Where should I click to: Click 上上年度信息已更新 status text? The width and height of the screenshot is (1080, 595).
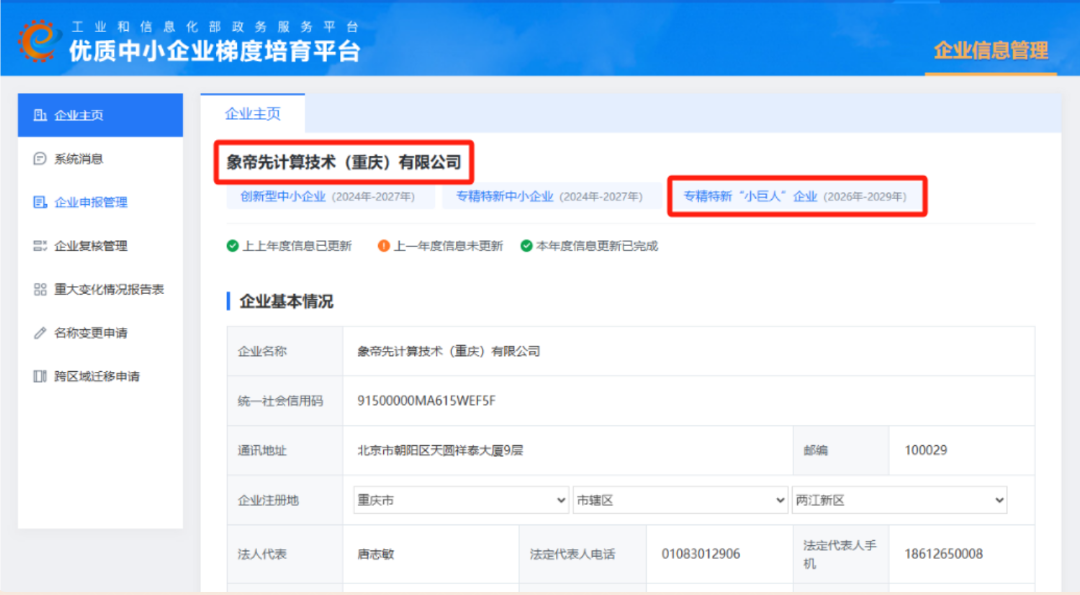297,246
